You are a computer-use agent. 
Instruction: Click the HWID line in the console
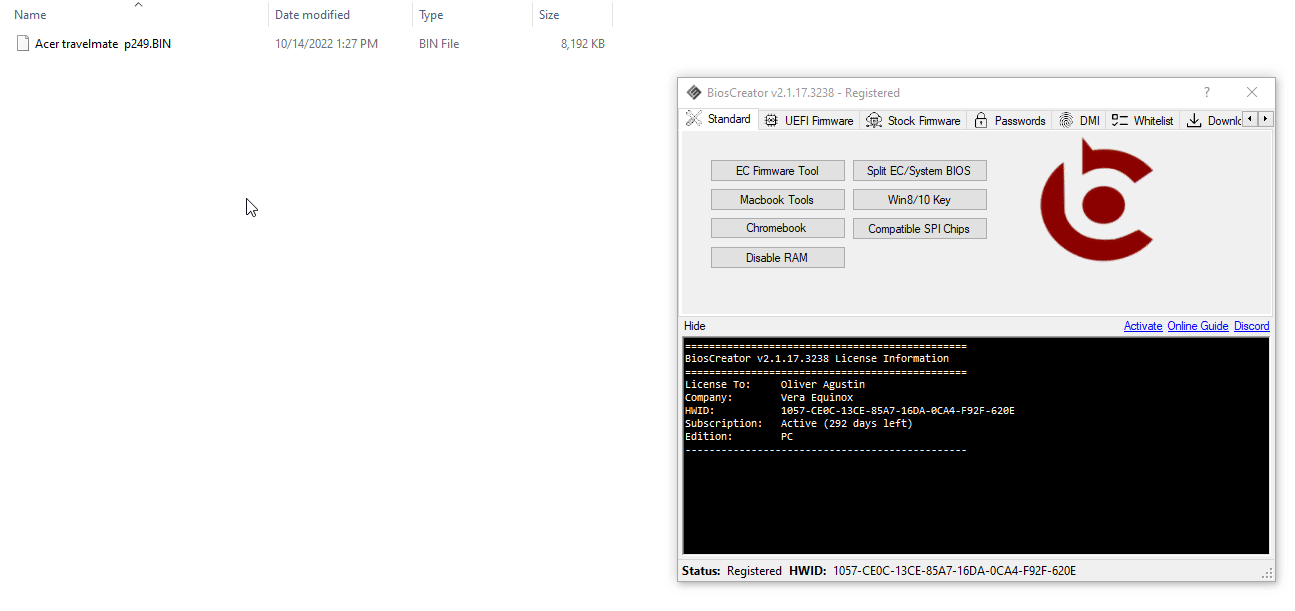[850, 410]
